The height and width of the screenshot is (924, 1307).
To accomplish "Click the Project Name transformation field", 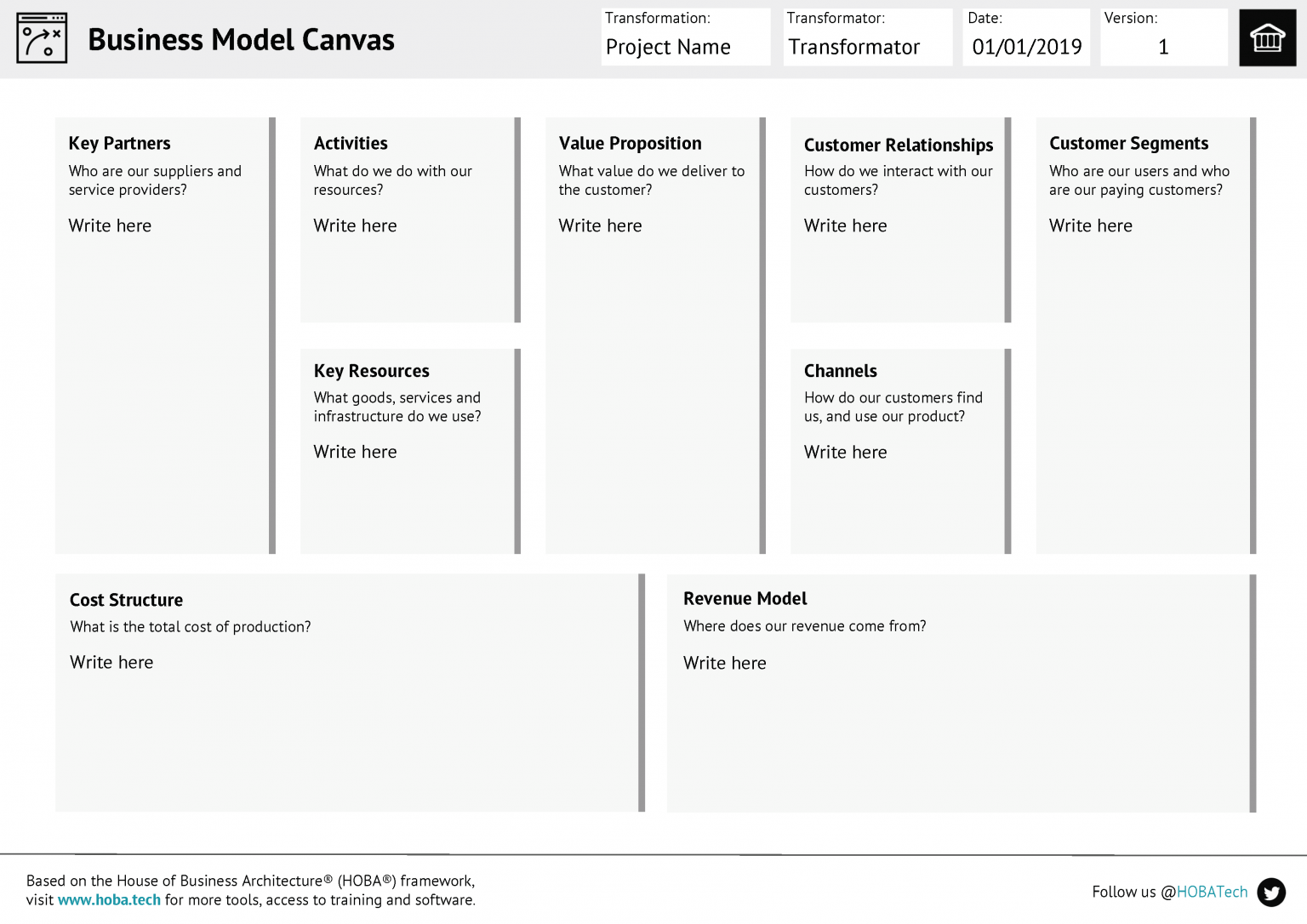I will [x=668, y=48].
